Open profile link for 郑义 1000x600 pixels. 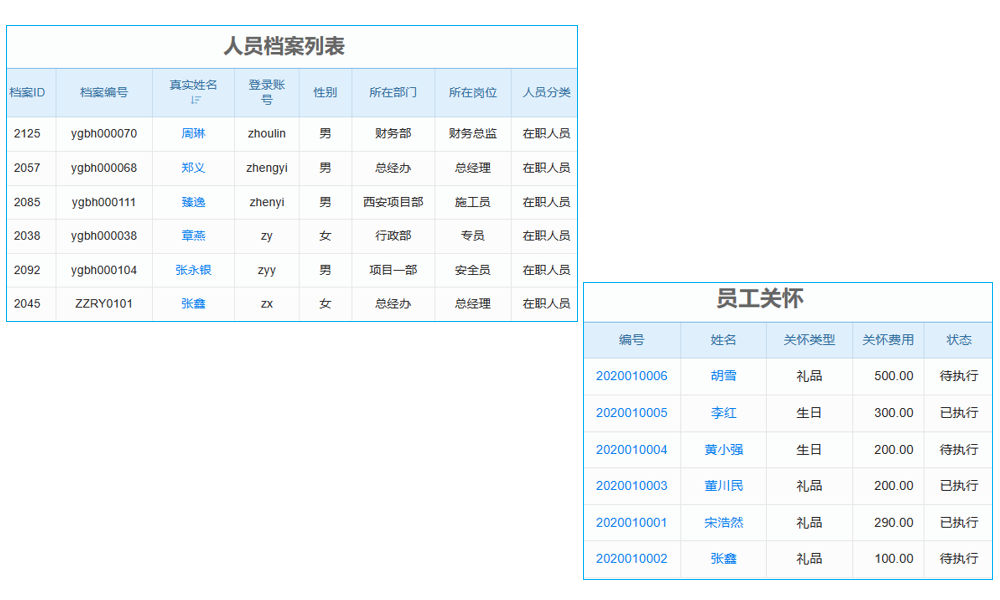click(192, 168)
